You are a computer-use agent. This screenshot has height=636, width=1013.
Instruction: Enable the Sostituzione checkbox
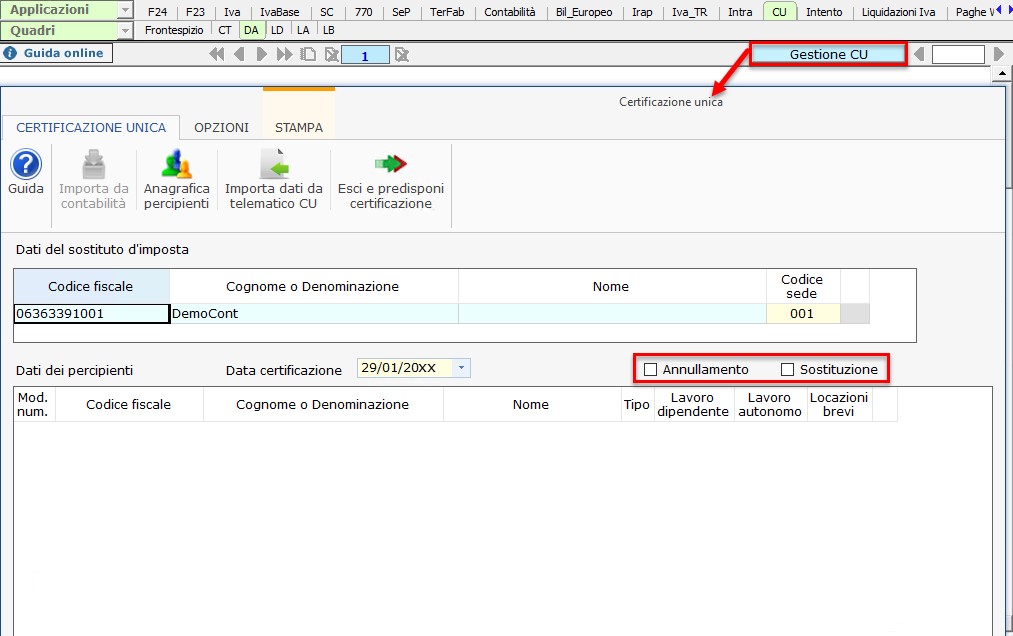tap(787, 370)
